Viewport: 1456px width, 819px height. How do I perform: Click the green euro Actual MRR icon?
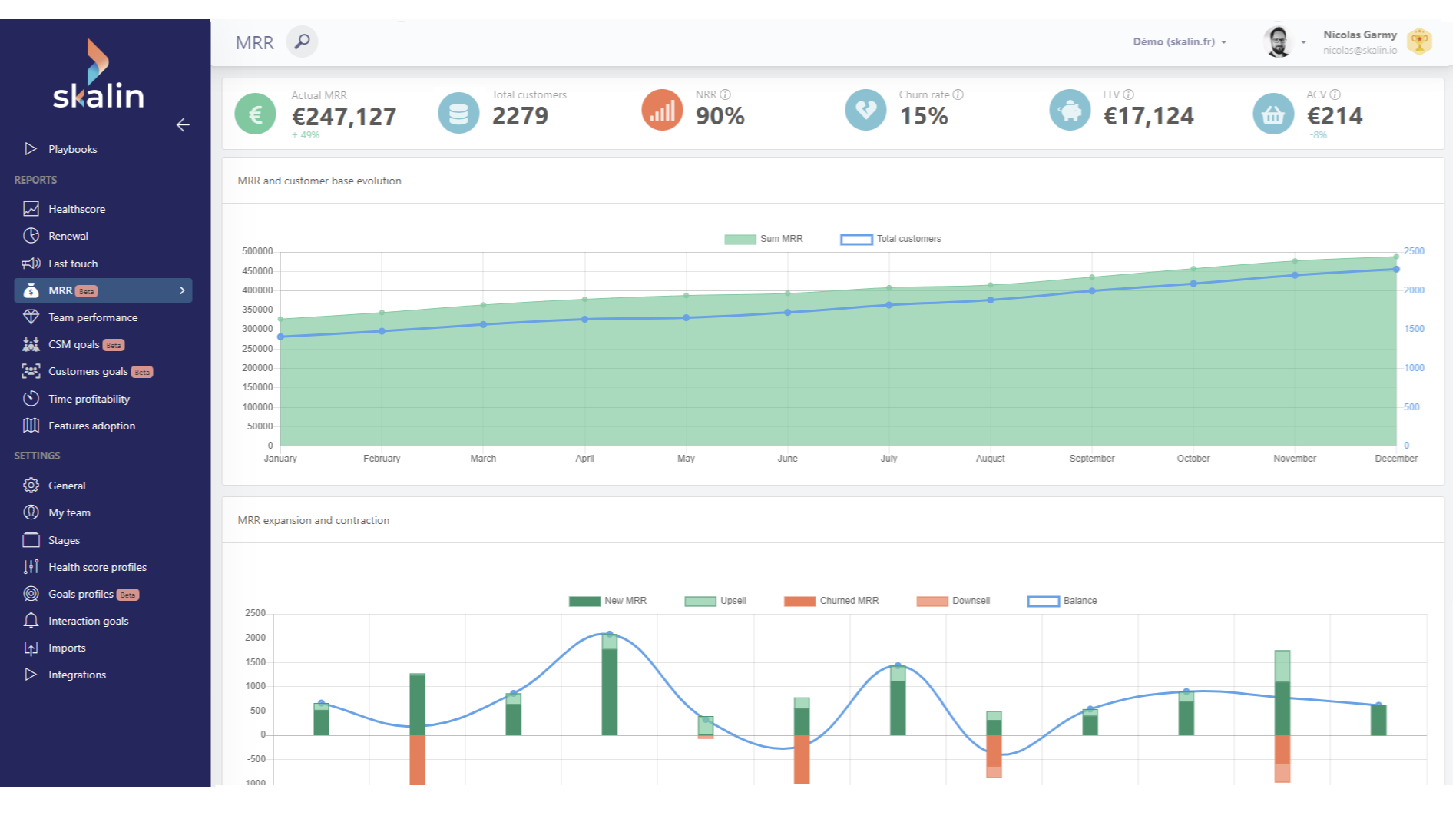[x=255, y=114]
